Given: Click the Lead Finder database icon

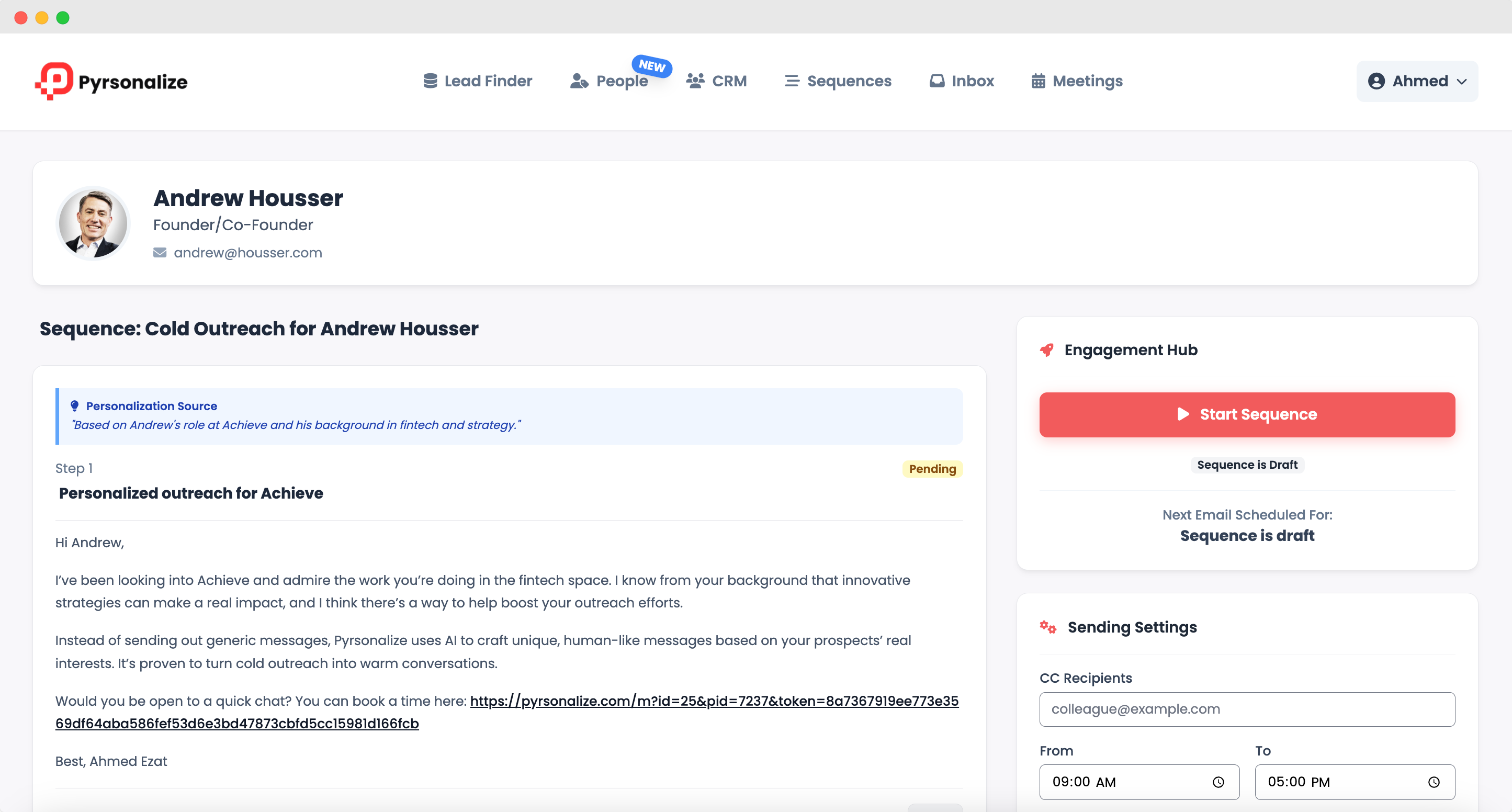Looking at the screenshot, I should point(430,81).
